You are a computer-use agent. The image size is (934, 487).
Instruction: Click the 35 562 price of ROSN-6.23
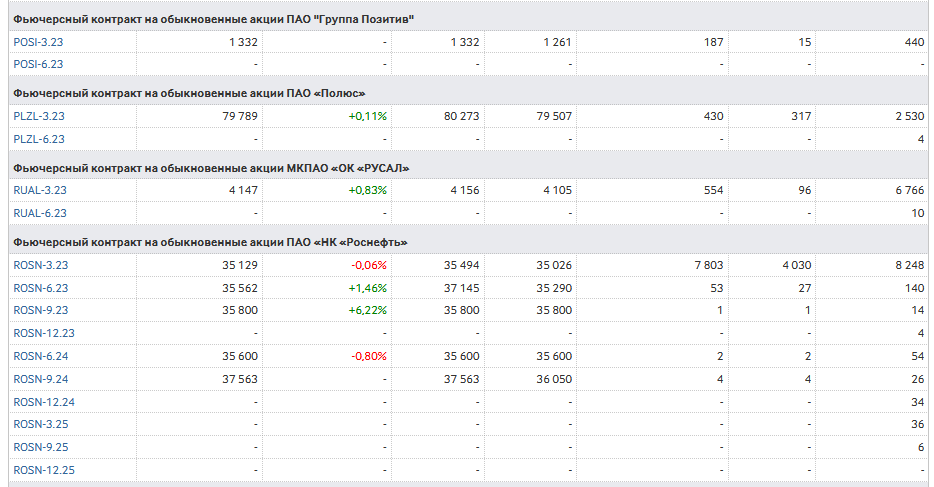(x=240, y=288)
